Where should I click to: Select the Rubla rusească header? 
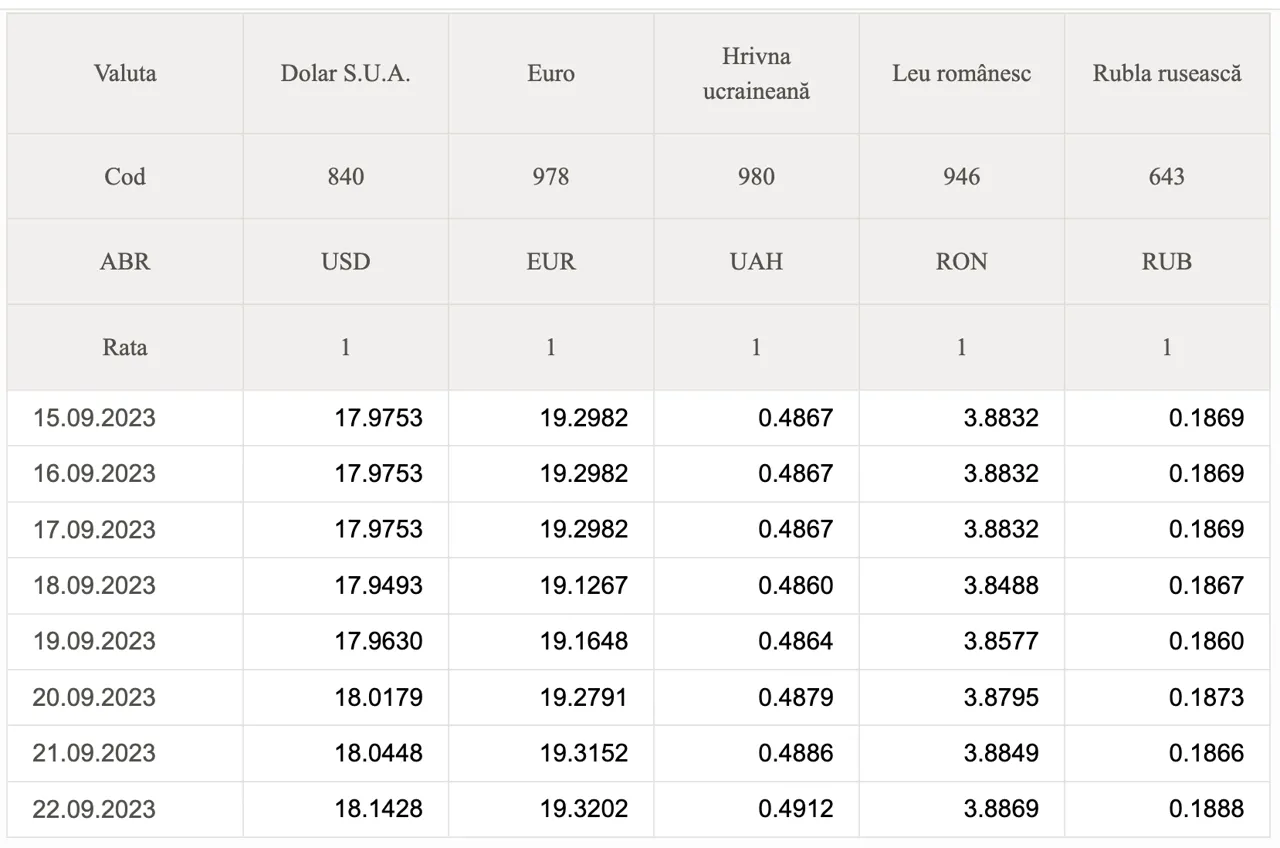[1166, 73]
